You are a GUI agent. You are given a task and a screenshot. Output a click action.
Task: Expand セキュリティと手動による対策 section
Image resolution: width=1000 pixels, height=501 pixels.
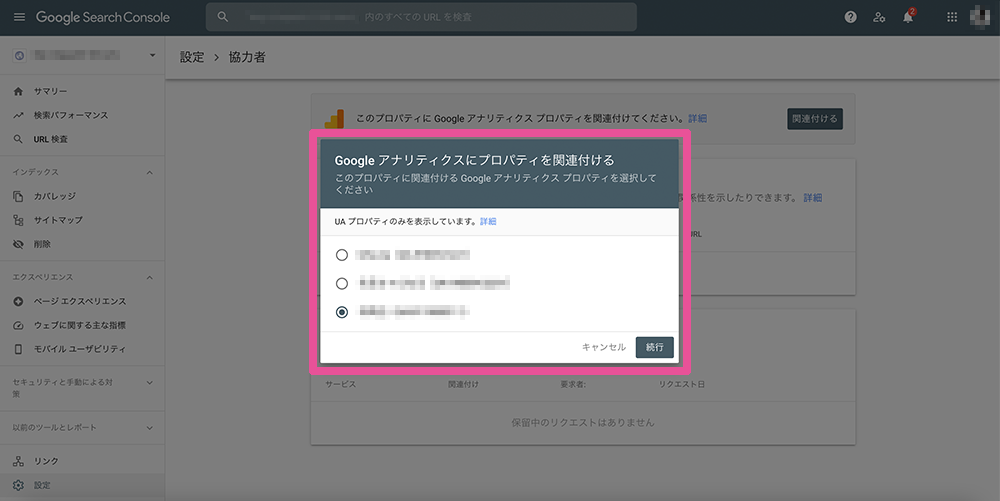[150, 382]
